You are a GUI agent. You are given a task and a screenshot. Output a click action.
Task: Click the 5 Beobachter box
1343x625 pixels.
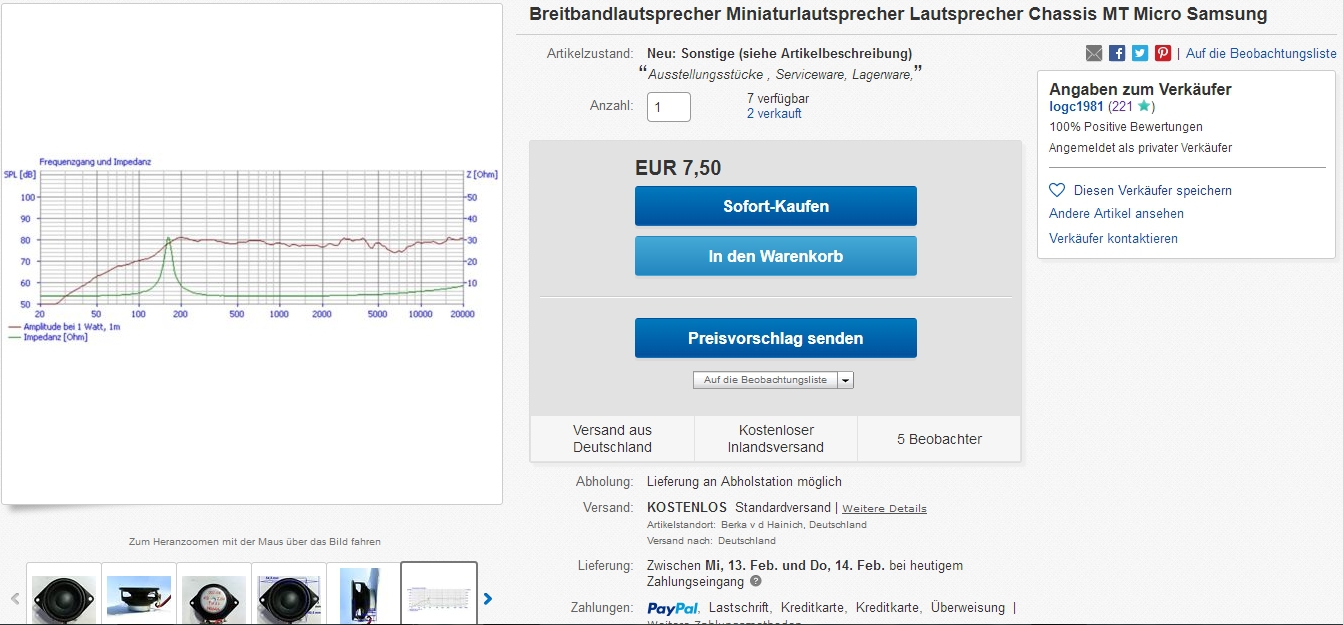(939, 439)
